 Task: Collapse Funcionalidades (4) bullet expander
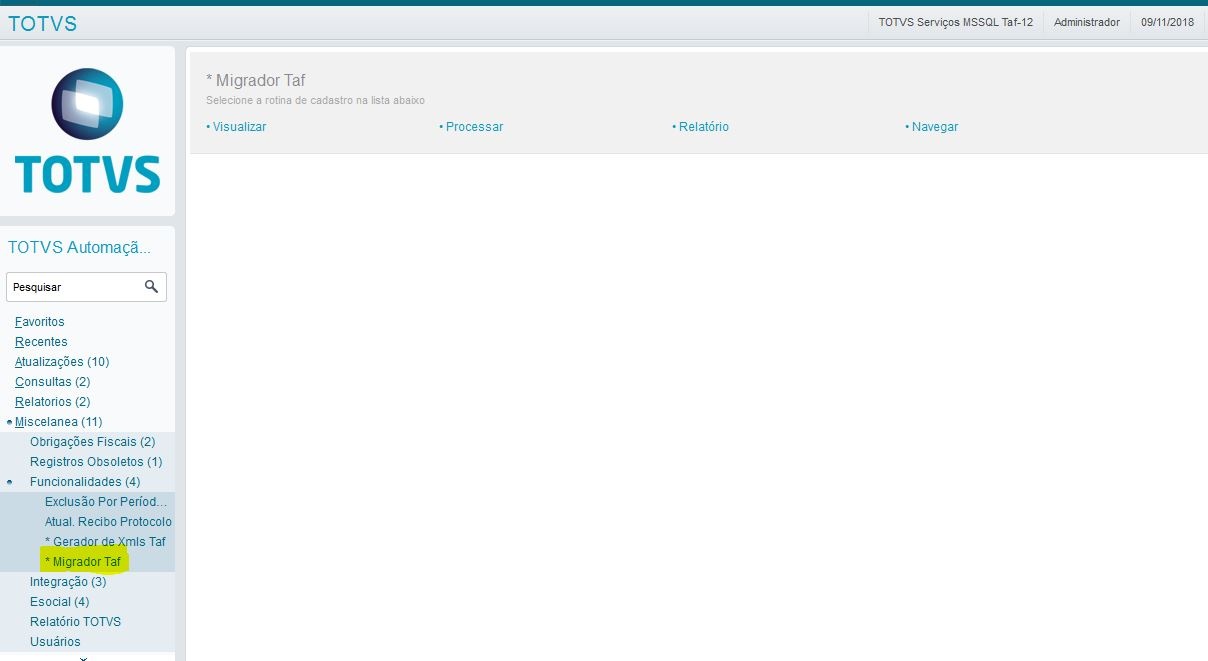[x=9, y=482]
